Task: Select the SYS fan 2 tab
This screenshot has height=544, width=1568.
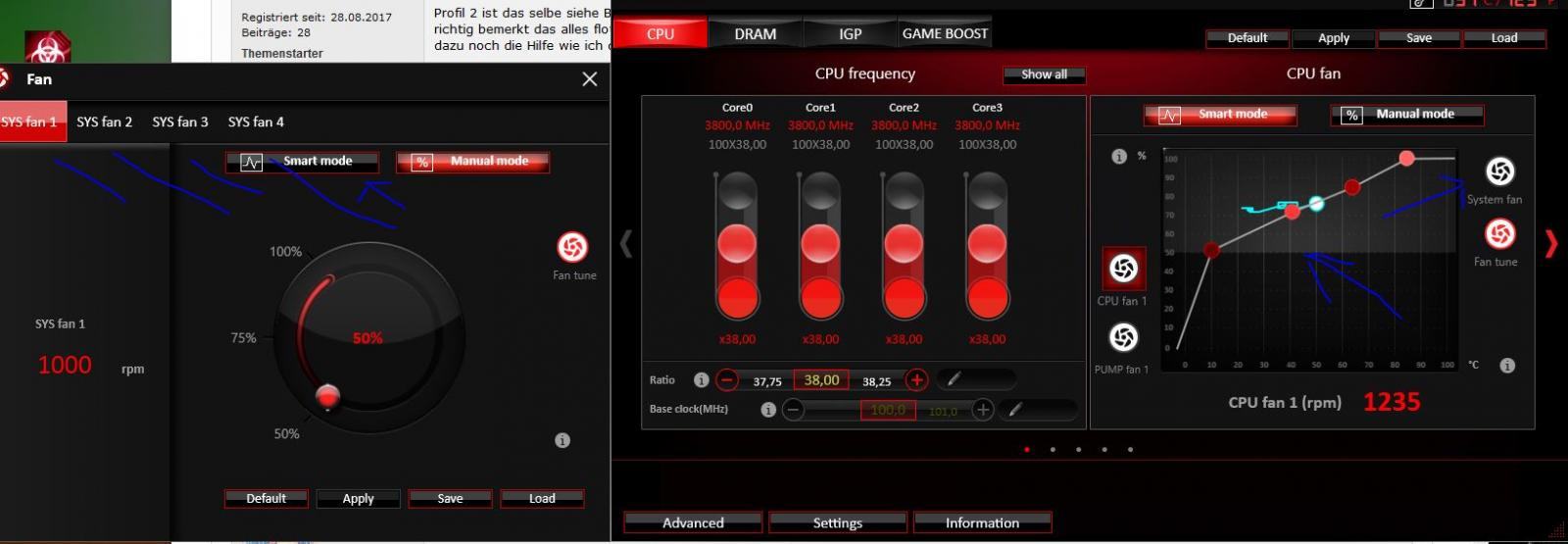Action: point(104,122)
